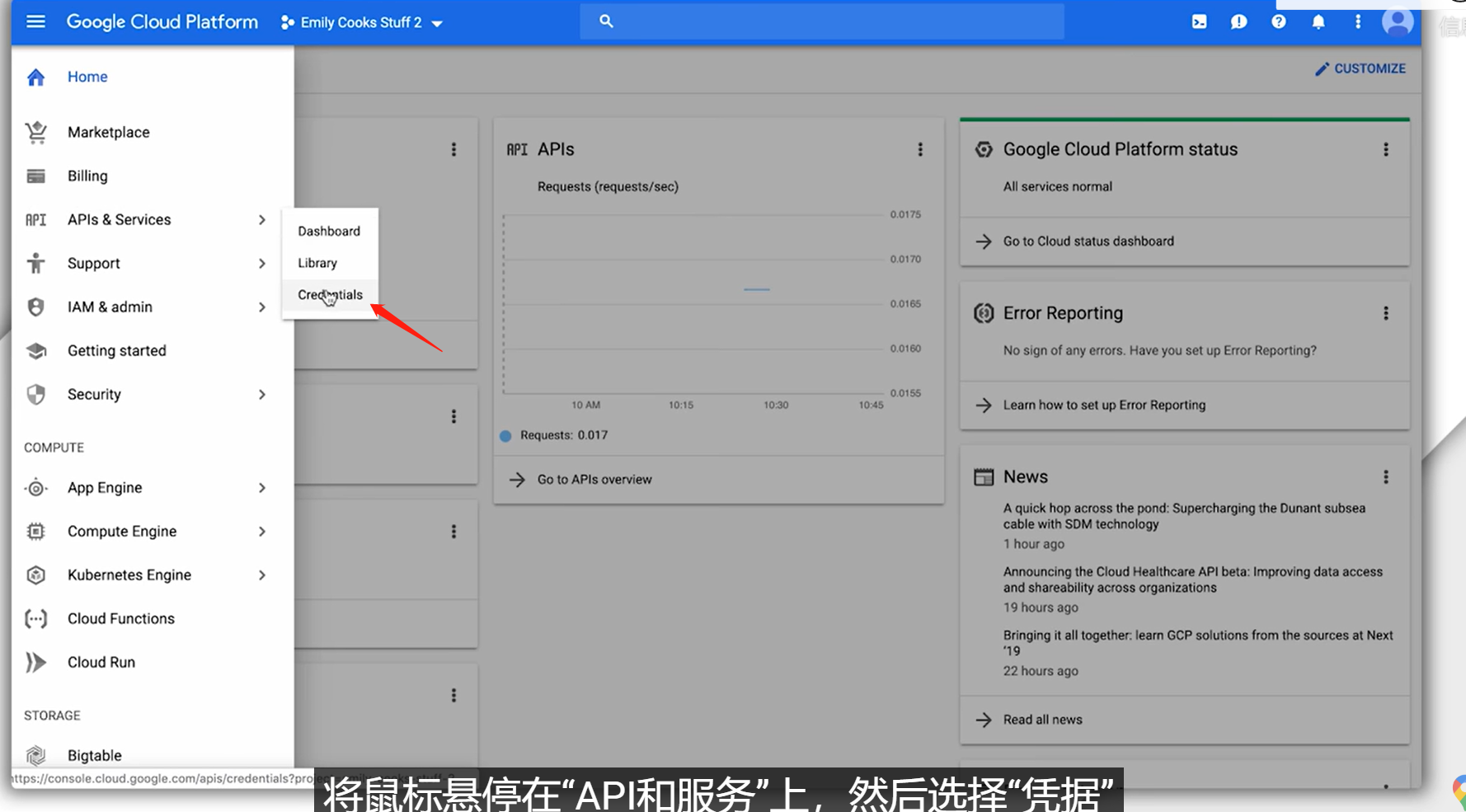Open the top bar three-dot settings menu
Viewport: 1466px width, 812px height.
point(1358,22)
